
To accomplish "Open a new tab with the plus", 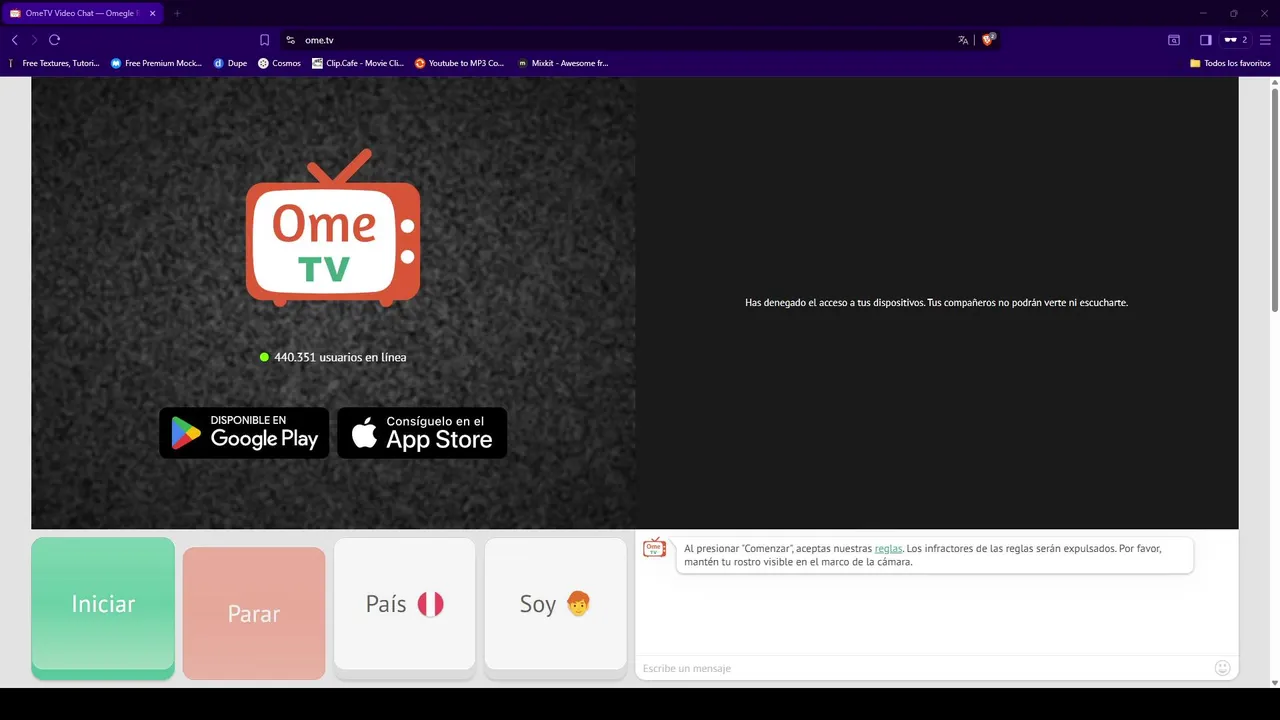I will 177,13.
